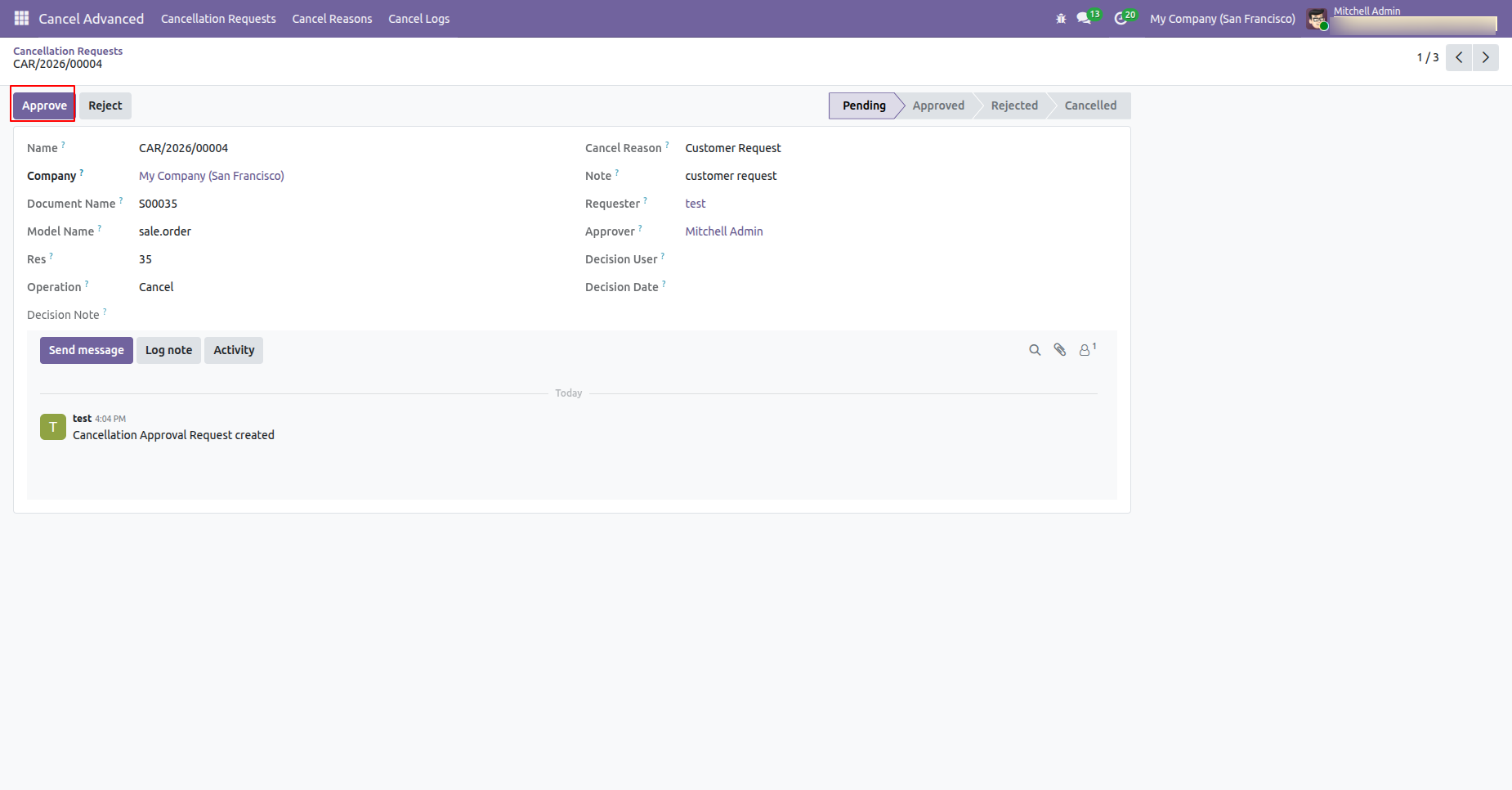Click the Operation value Cancel
Screen dimensions: 1512x790
click(156, 287)
